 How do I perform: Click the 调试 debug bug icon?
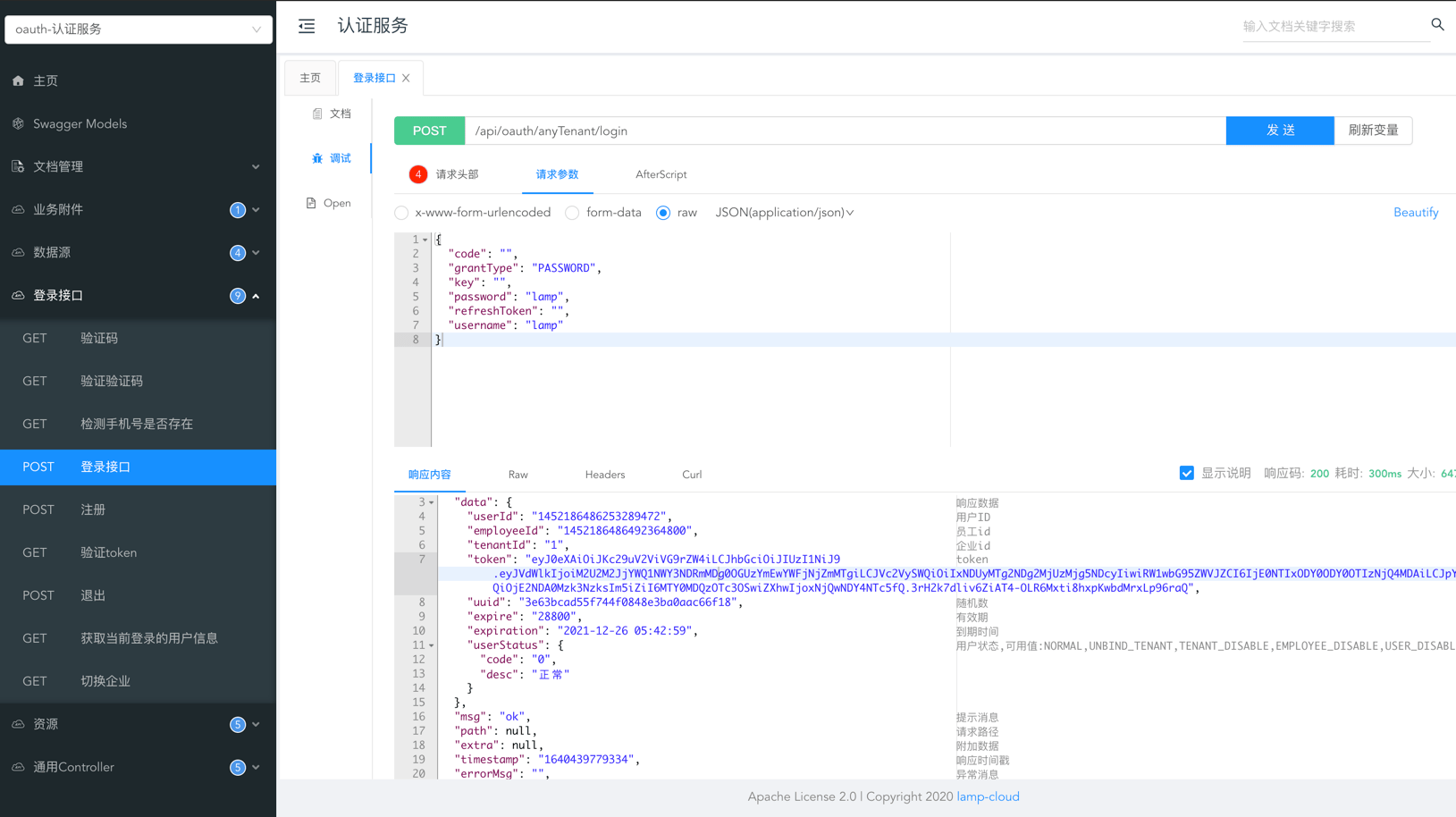point(317,158)
